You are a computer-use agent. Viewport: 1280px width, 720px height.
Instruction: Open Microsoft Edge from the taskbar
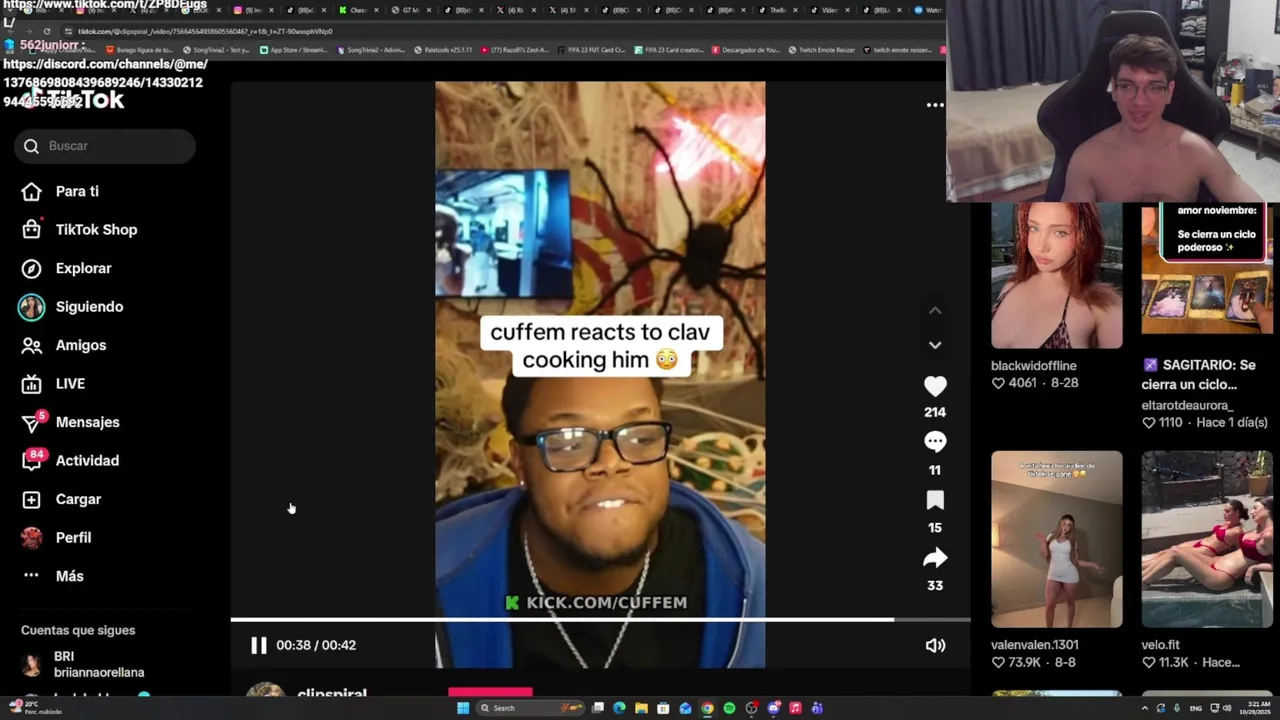click(x=619, y=708)
